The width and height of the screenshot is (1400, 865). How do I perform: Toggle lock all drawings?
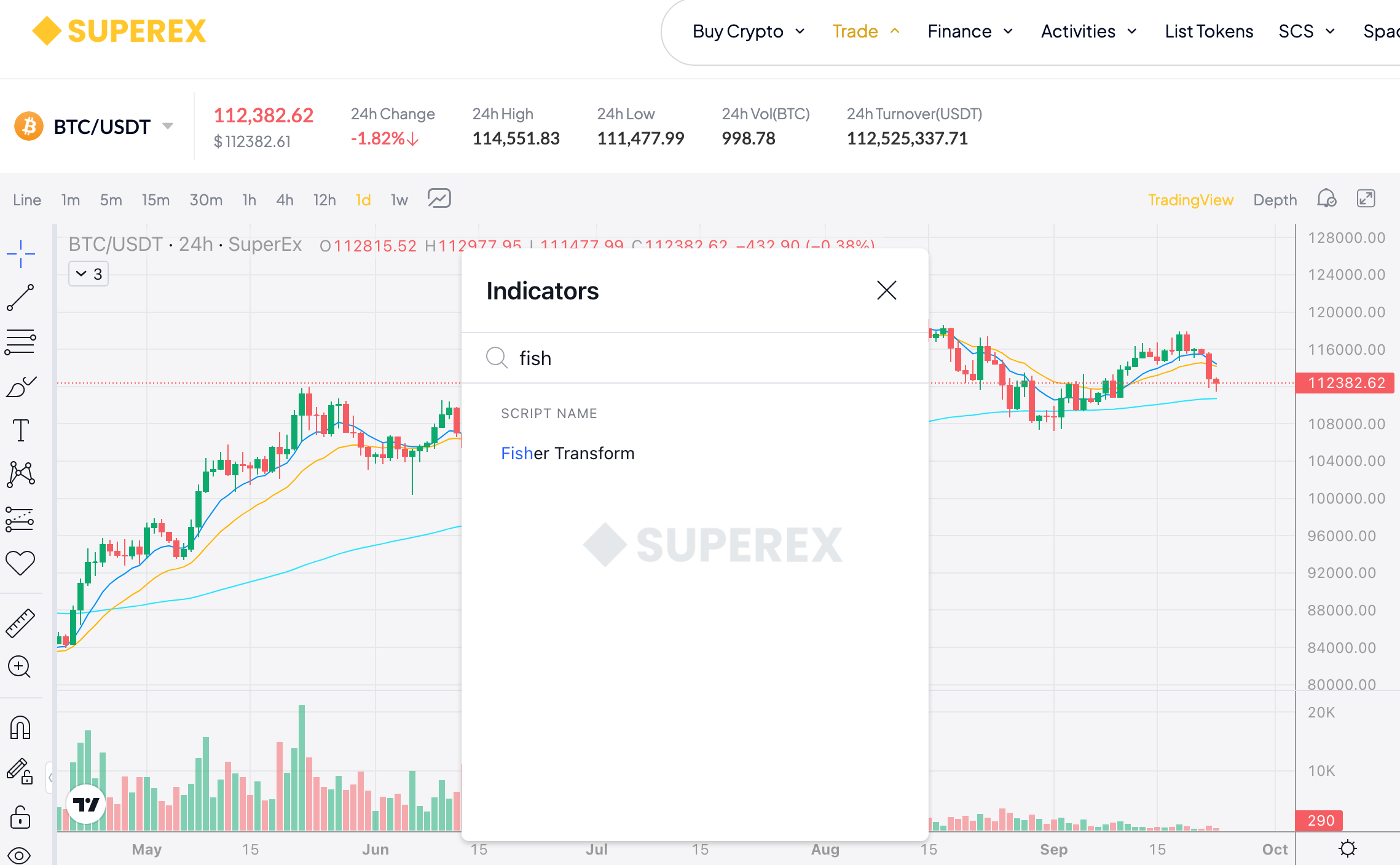pos(20,817)
